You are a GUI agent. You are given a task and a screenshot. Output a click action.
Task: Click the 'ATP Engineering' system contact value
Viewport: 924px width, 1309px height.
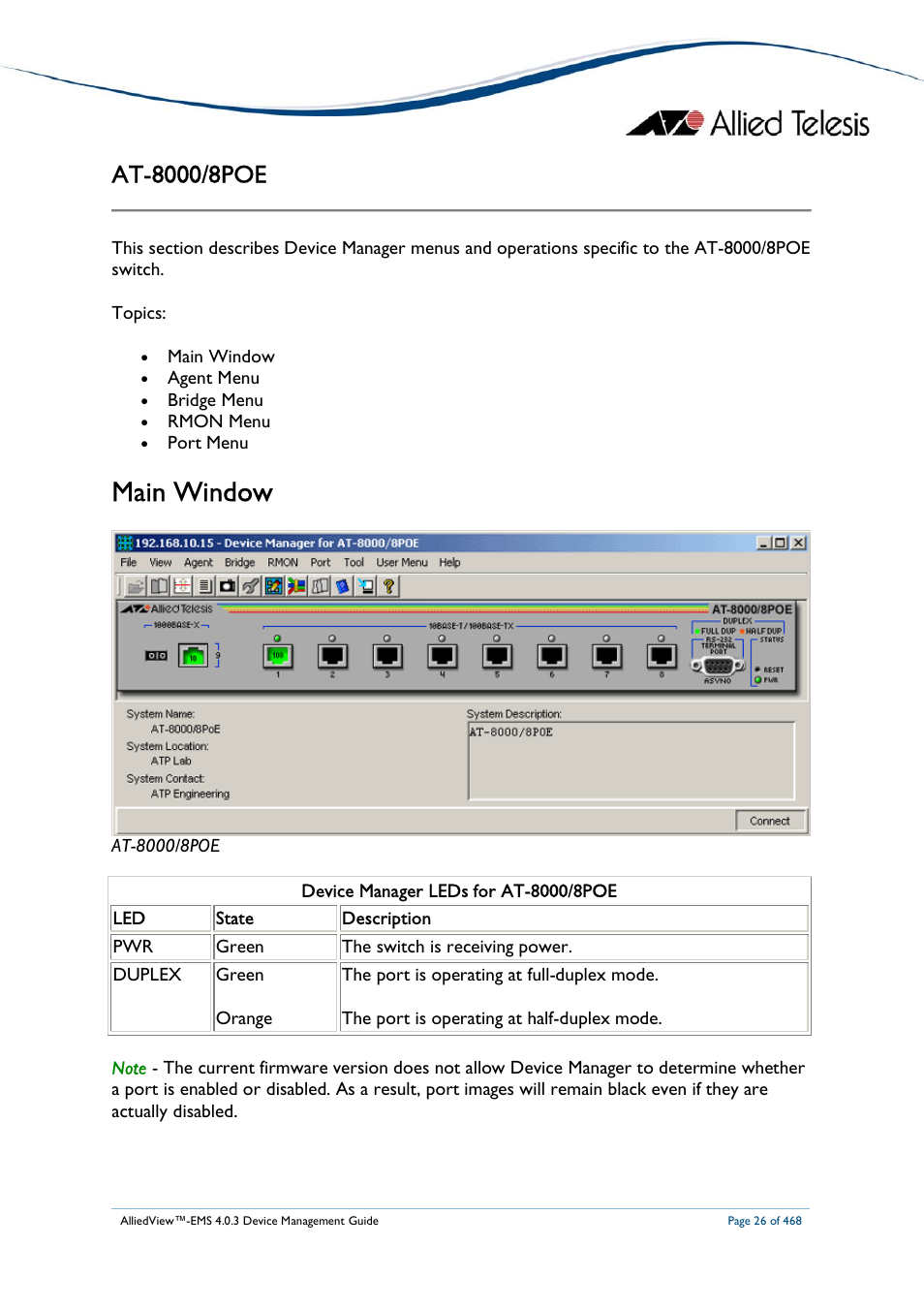point(191,795)
